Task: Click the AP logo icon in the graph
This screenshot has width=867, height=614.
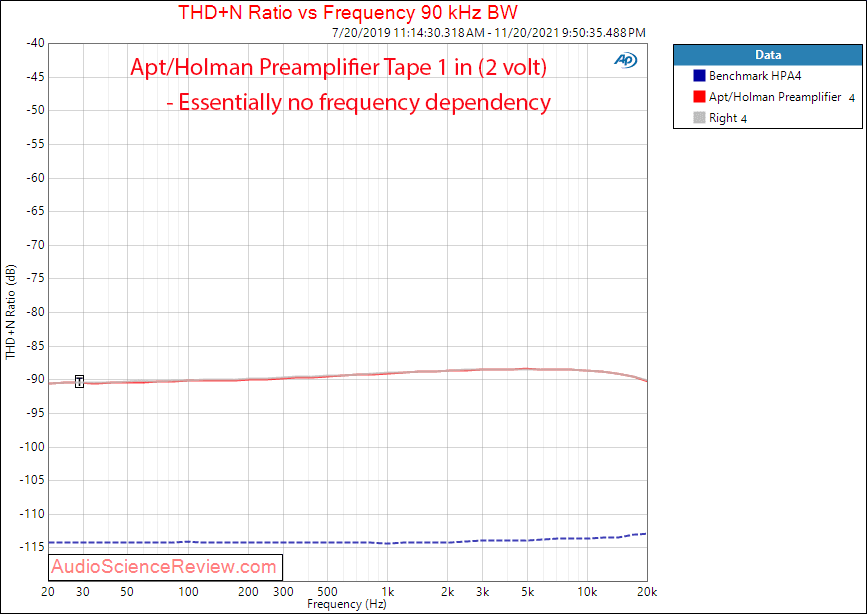Action: (626, 60)
